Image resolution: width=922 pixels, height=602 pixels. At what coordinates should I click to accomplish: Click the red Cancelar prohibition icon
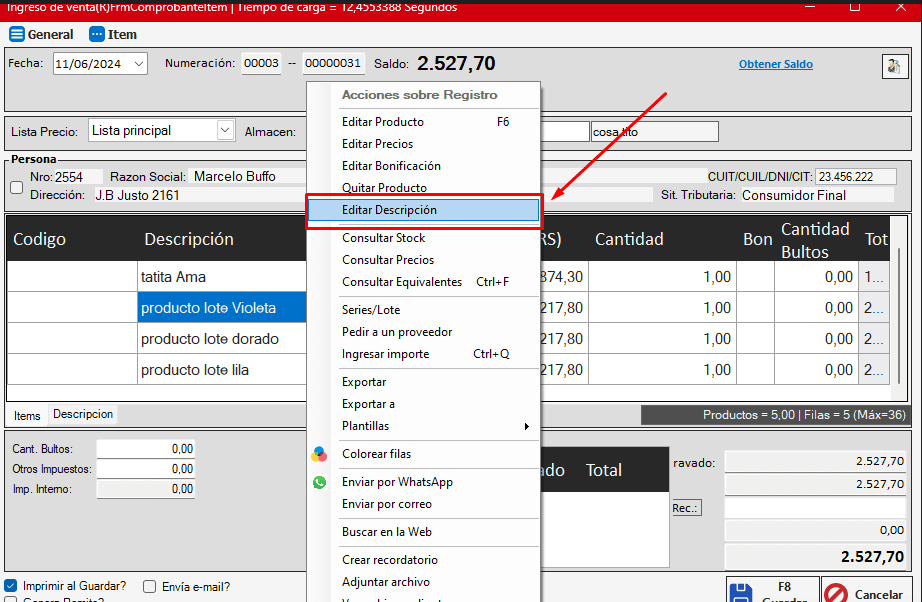(836, 594)
